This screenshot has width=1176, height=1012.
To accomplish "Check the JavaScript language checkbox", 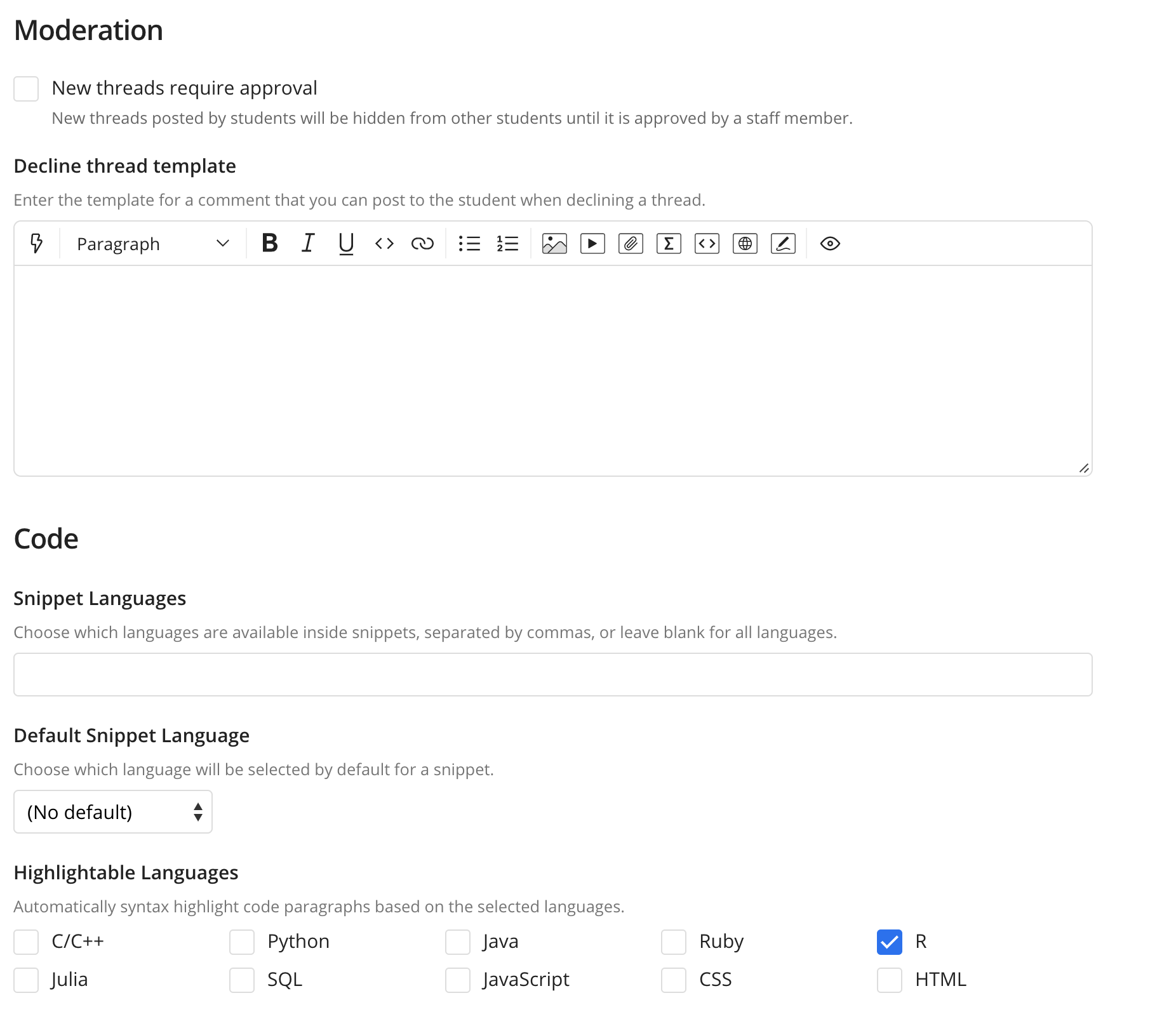I will point(458,980).
